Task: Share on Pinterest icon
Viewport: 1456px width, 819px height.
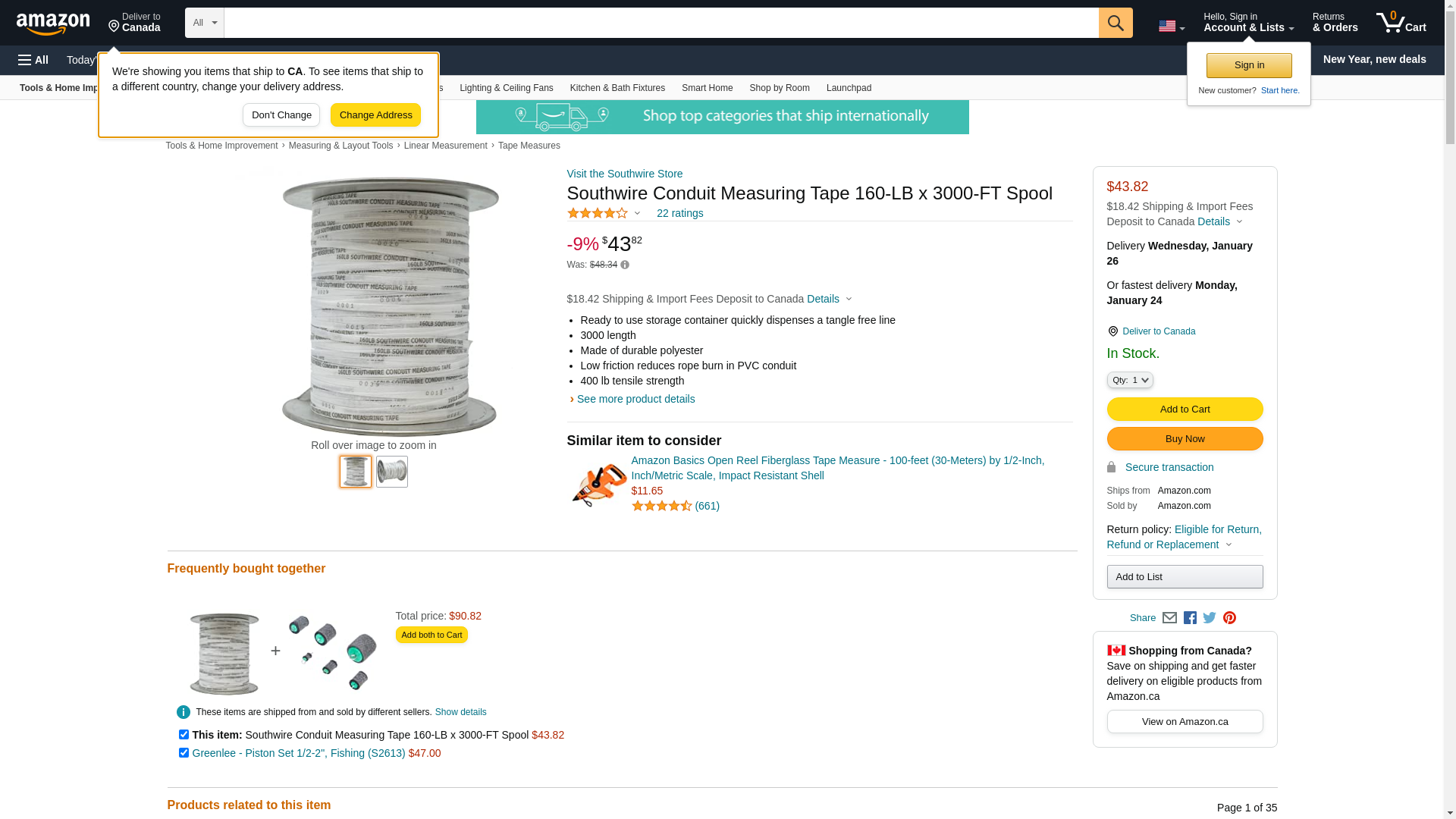Action: 1229,618
